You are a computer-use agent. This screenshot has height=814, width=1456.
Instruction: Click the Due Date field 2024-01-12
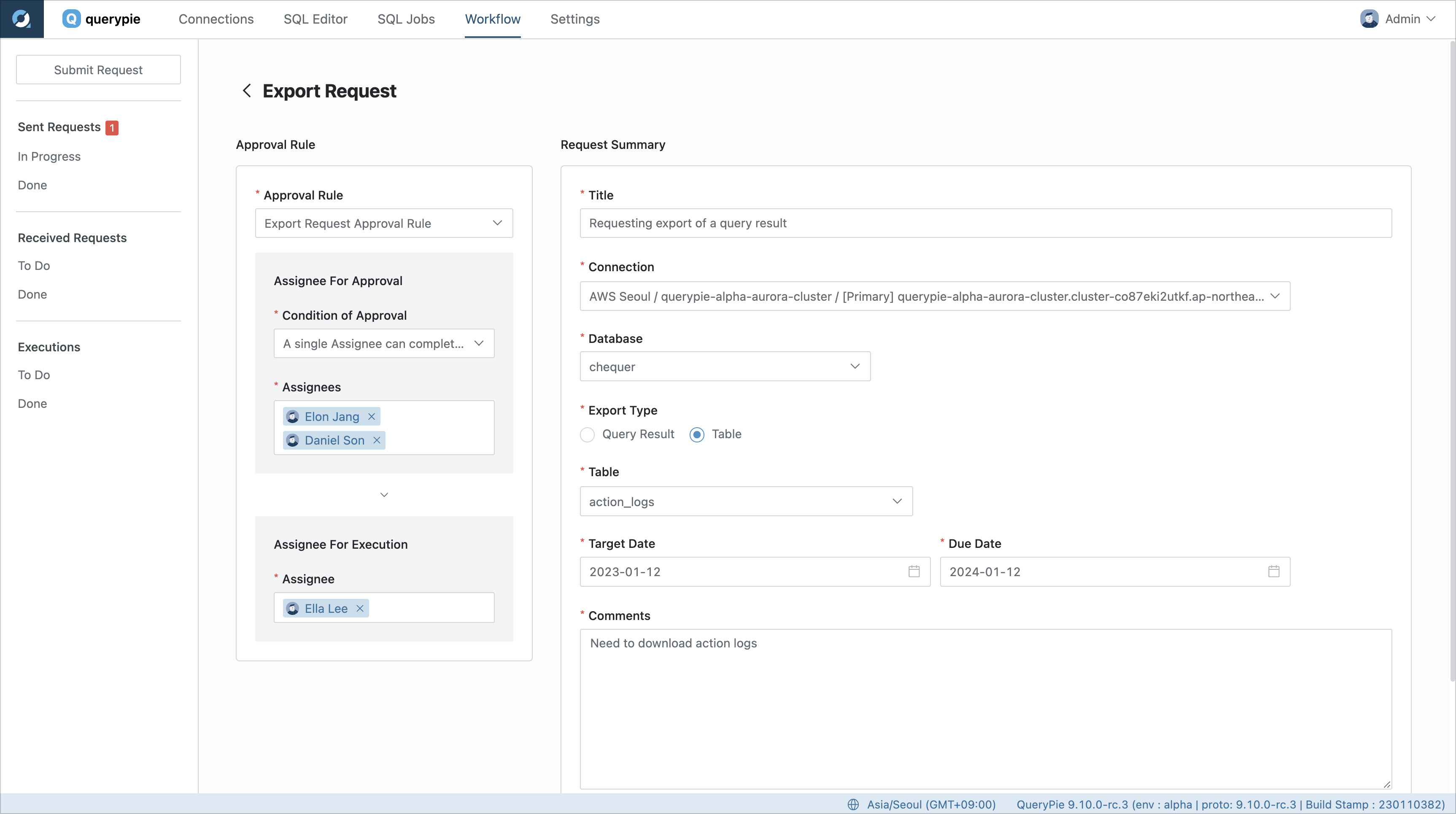[1115, 571]
